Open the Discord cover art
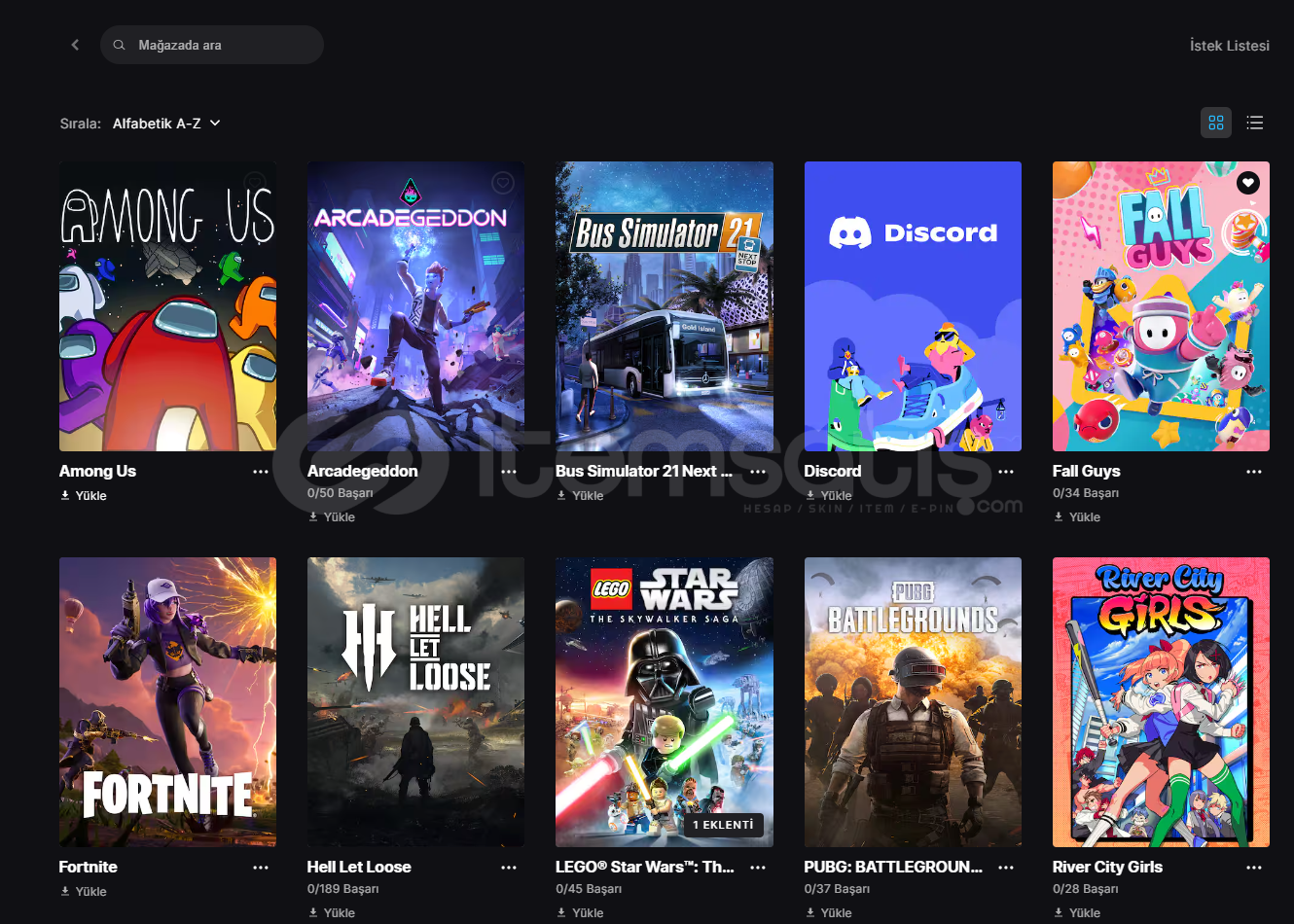 click(913, 306)
